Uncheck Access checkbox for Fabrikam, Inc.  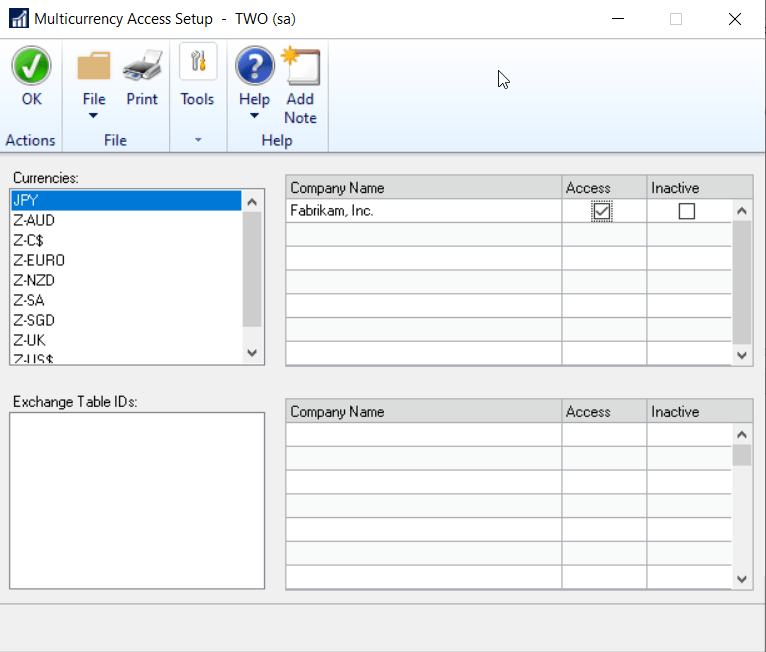click(602, 211)
